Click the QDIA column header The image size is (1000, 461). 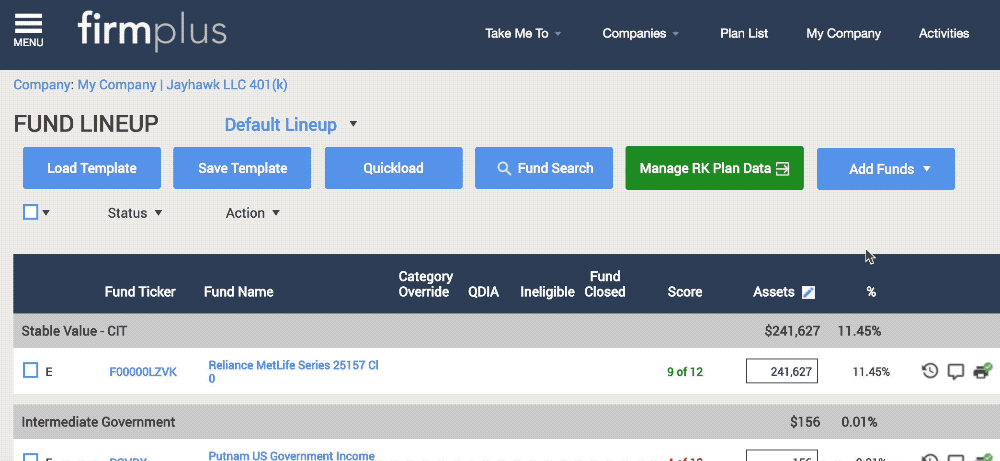click(x=483, y=292)
